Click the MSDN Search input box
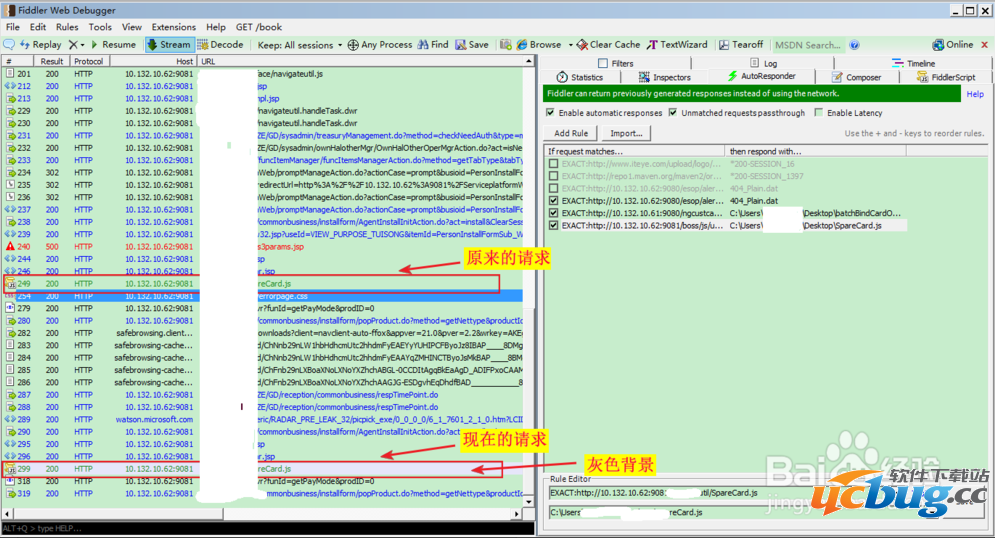Viewport: 995px width, 538px height. [808, 45]
